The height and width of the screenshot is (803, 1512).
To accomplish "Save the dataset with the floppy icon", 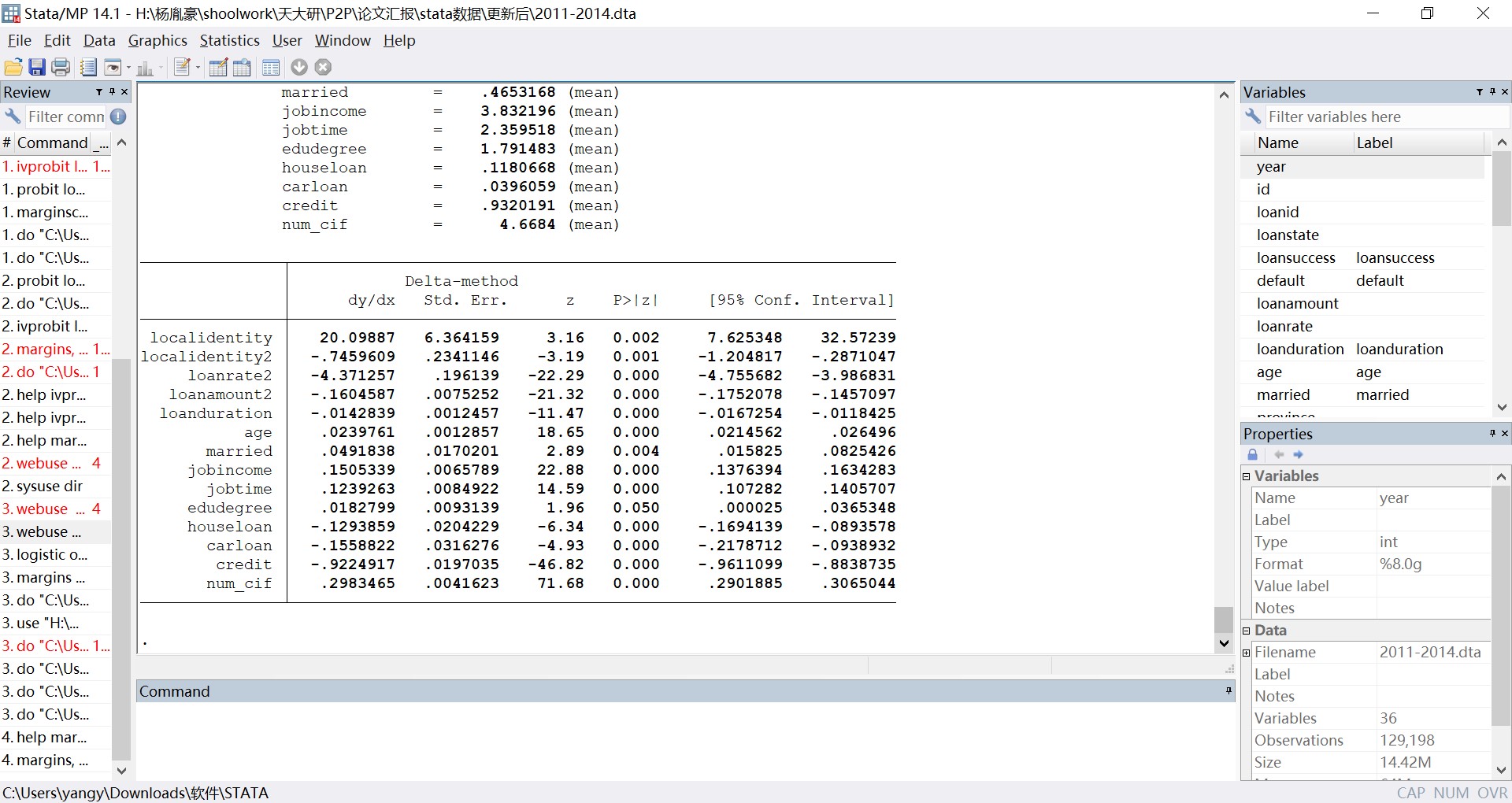I will [37, 68].
